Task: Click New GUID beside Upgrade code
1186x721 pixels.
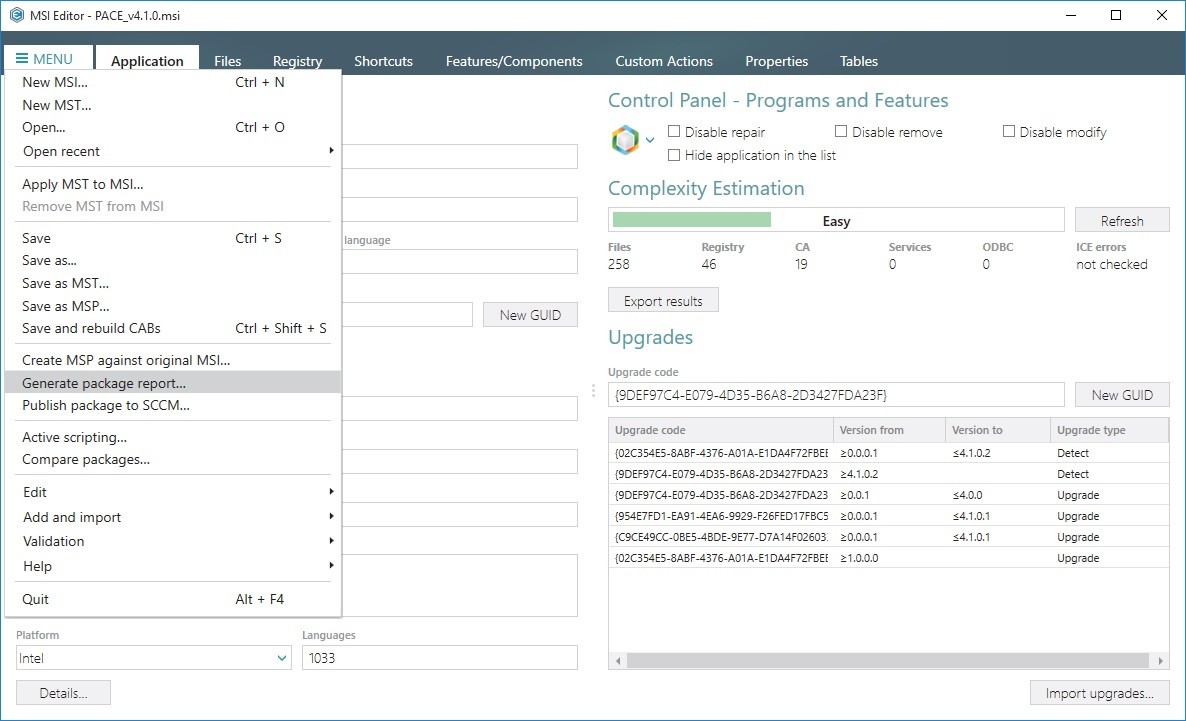Action: tap(1122, 395)
